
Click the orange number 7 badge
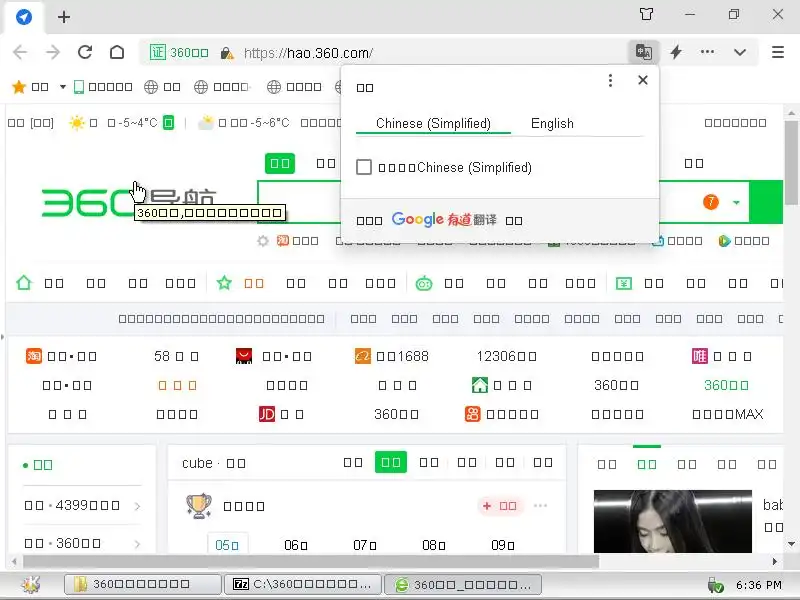click(x=711, y=202)
